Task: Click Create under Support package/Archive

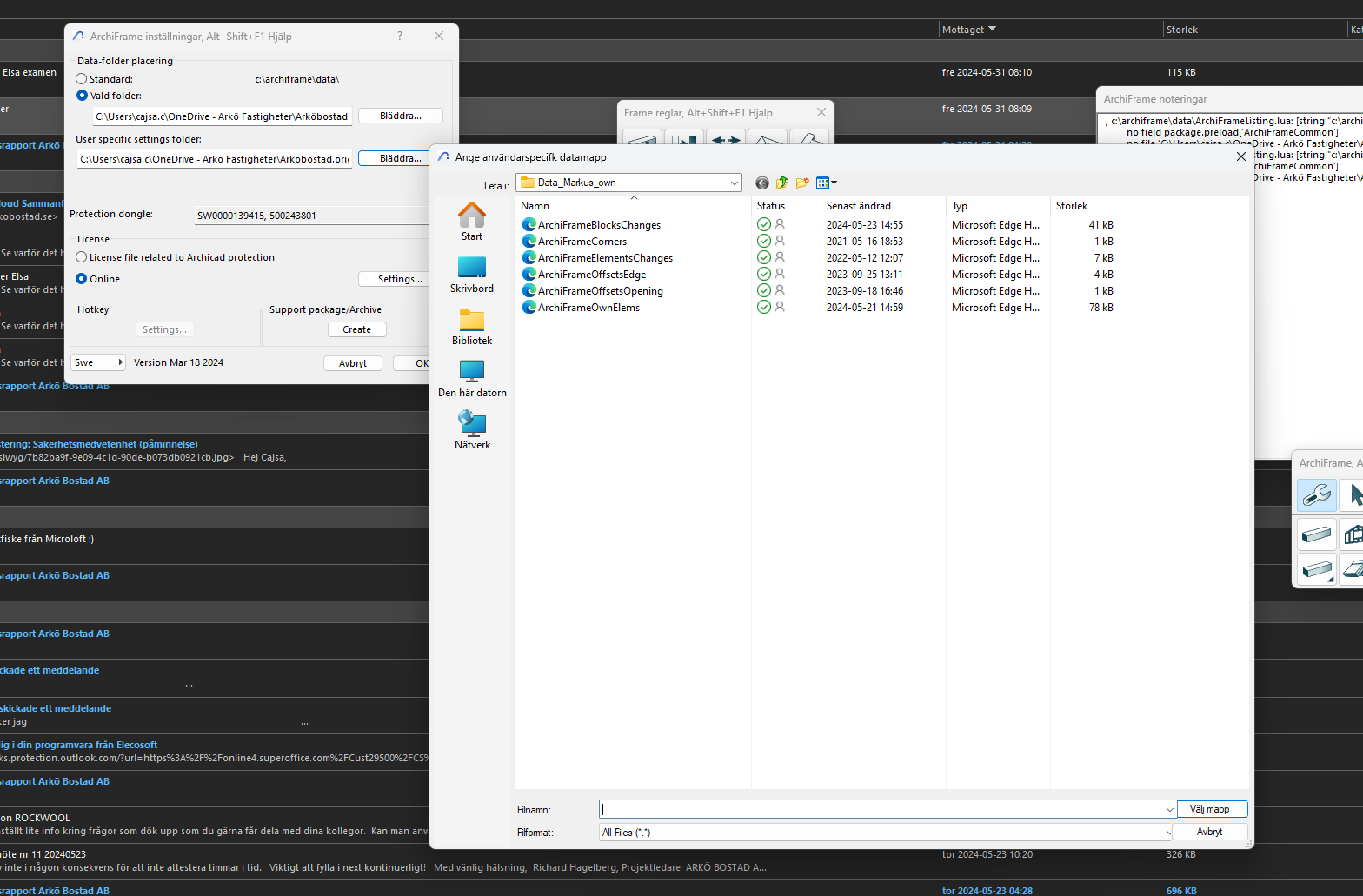Action: tap(356, 329)
